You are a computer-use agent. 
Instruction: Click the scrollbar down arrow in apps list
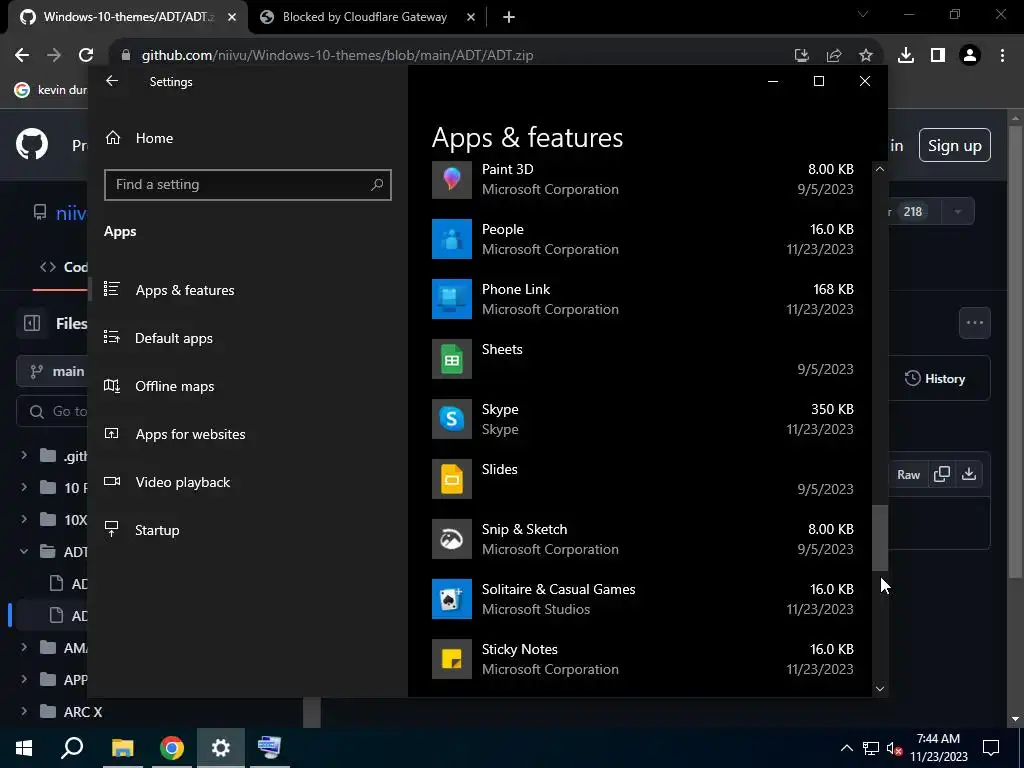tap(880, 688)
